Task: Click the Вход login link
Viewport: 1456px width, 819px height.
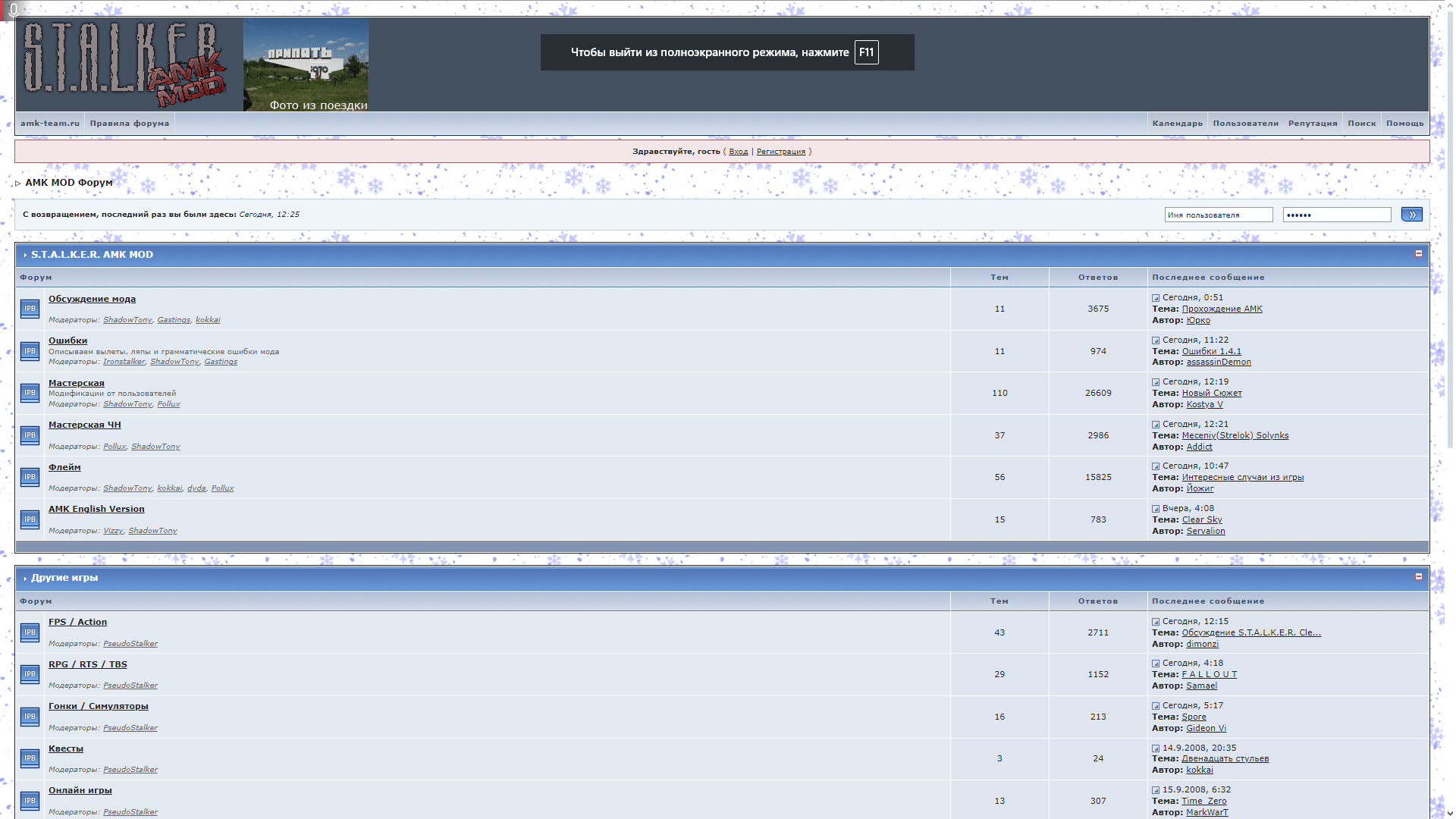Action: tap(738, 152)
